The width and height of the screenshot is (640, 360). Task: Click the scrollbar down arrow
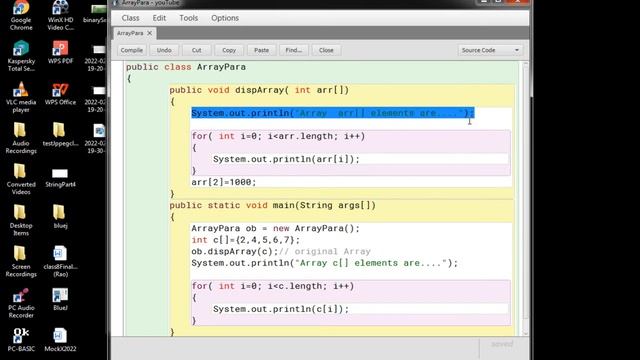[x=526, y=333]
